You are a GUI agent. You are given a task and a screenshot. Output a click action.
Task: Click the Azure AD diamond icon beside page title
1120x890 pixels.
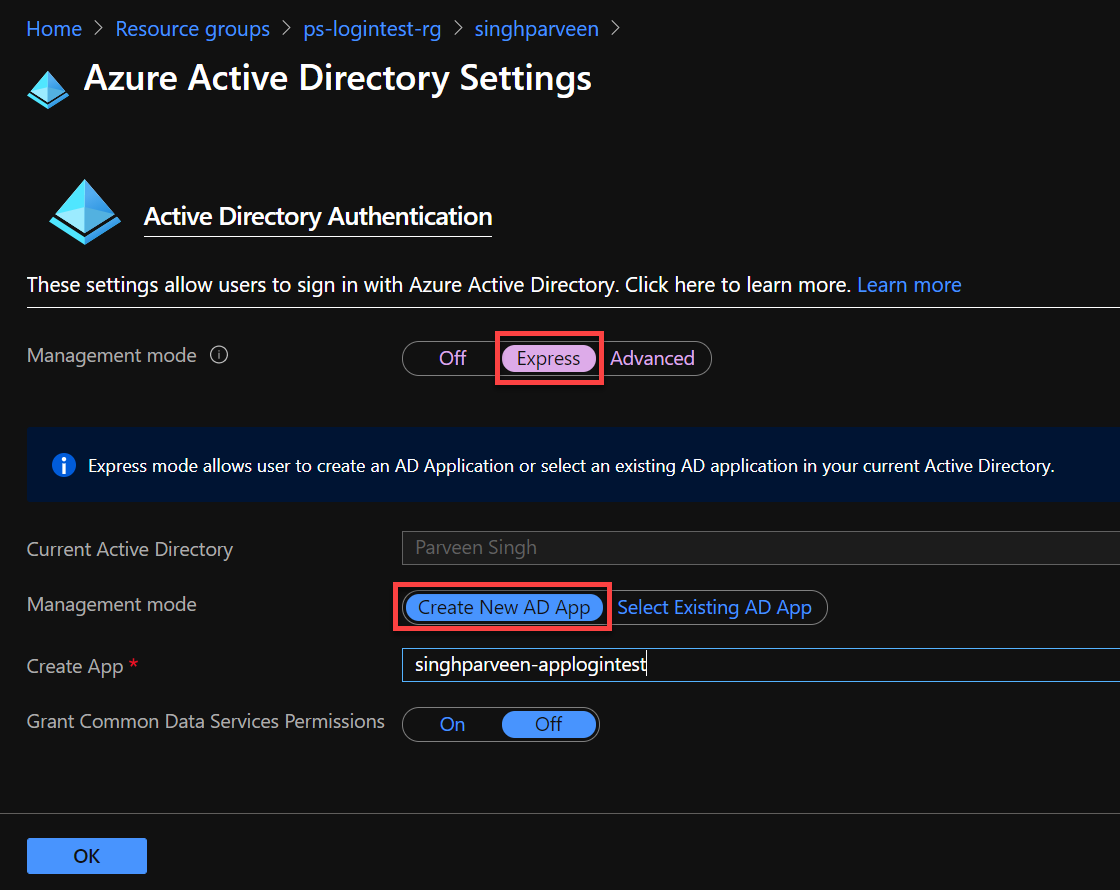pyautogui.click(x=48, y=88)
